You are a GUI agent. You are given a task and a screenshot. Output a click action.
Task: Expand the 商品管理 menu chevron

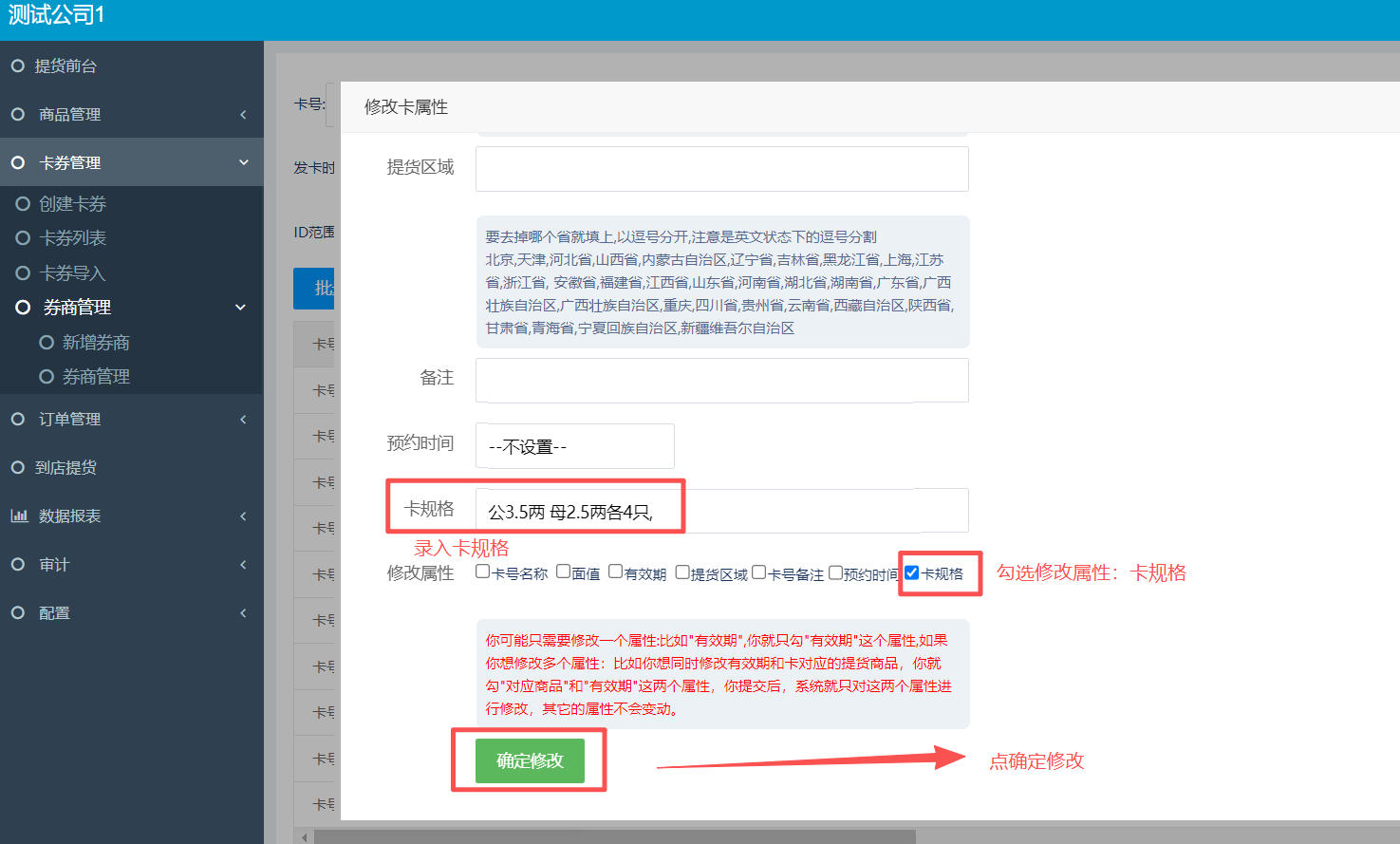243,115
